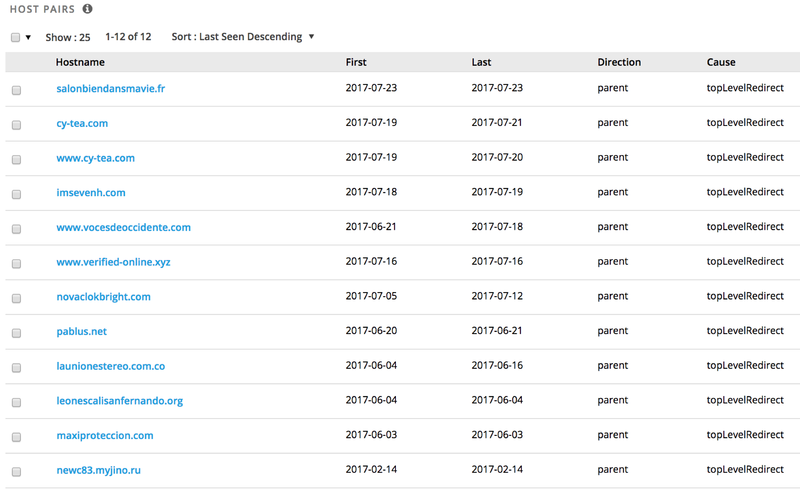Screen dimensions: 800x492
Task: Open the select-all dropdown arrow
Action: point(29,37)
